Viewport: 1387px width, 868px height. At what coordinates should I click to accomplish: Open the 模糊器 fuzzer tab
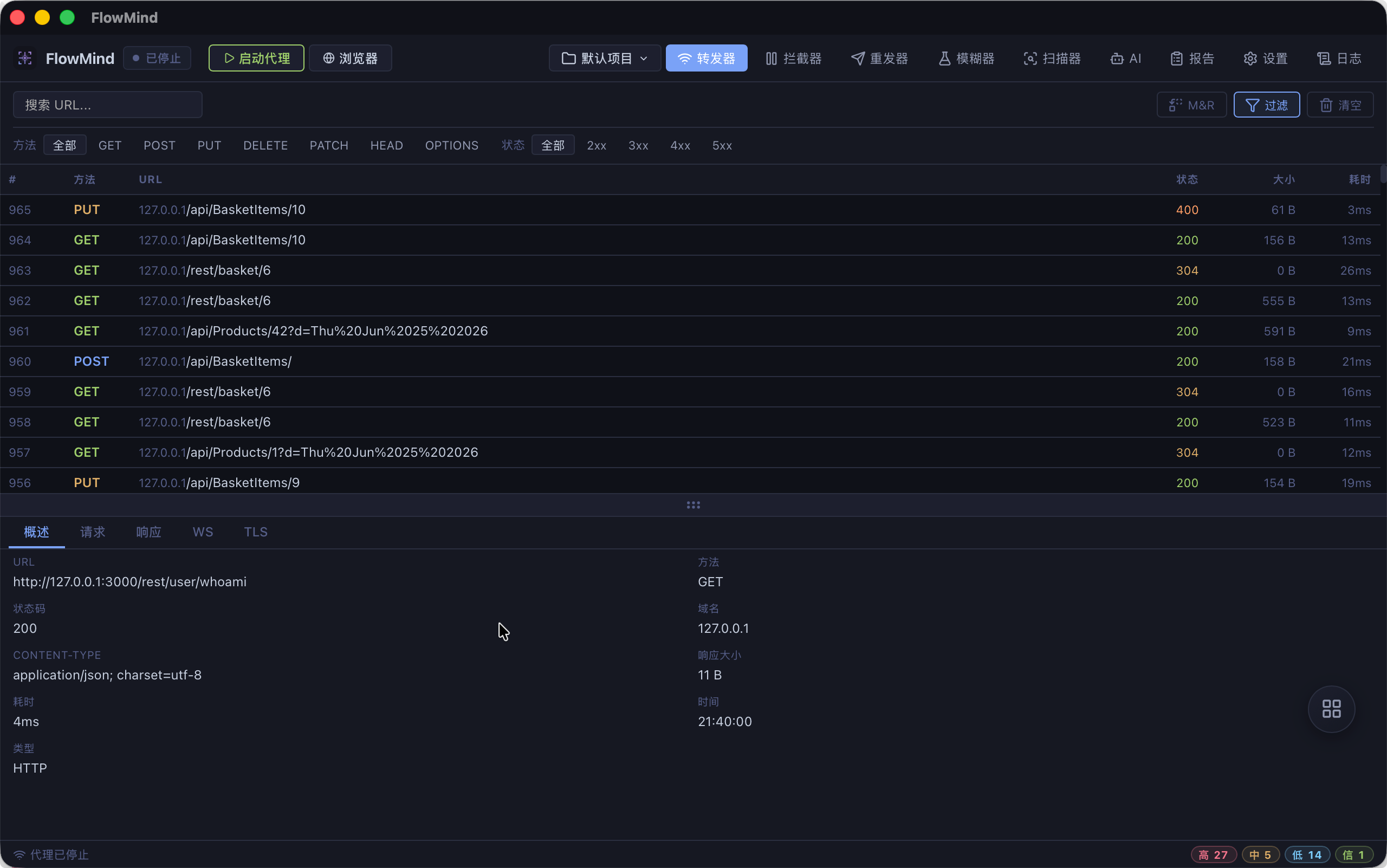[966, 58]
